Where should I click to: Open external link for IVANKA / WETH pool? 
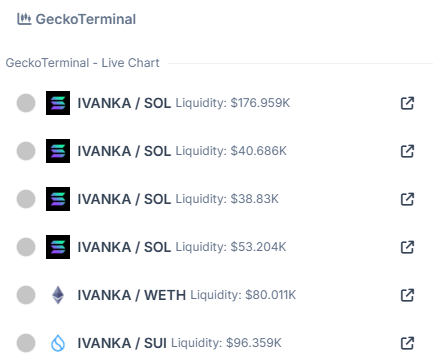pyautogui.click(x=407, y=295)
